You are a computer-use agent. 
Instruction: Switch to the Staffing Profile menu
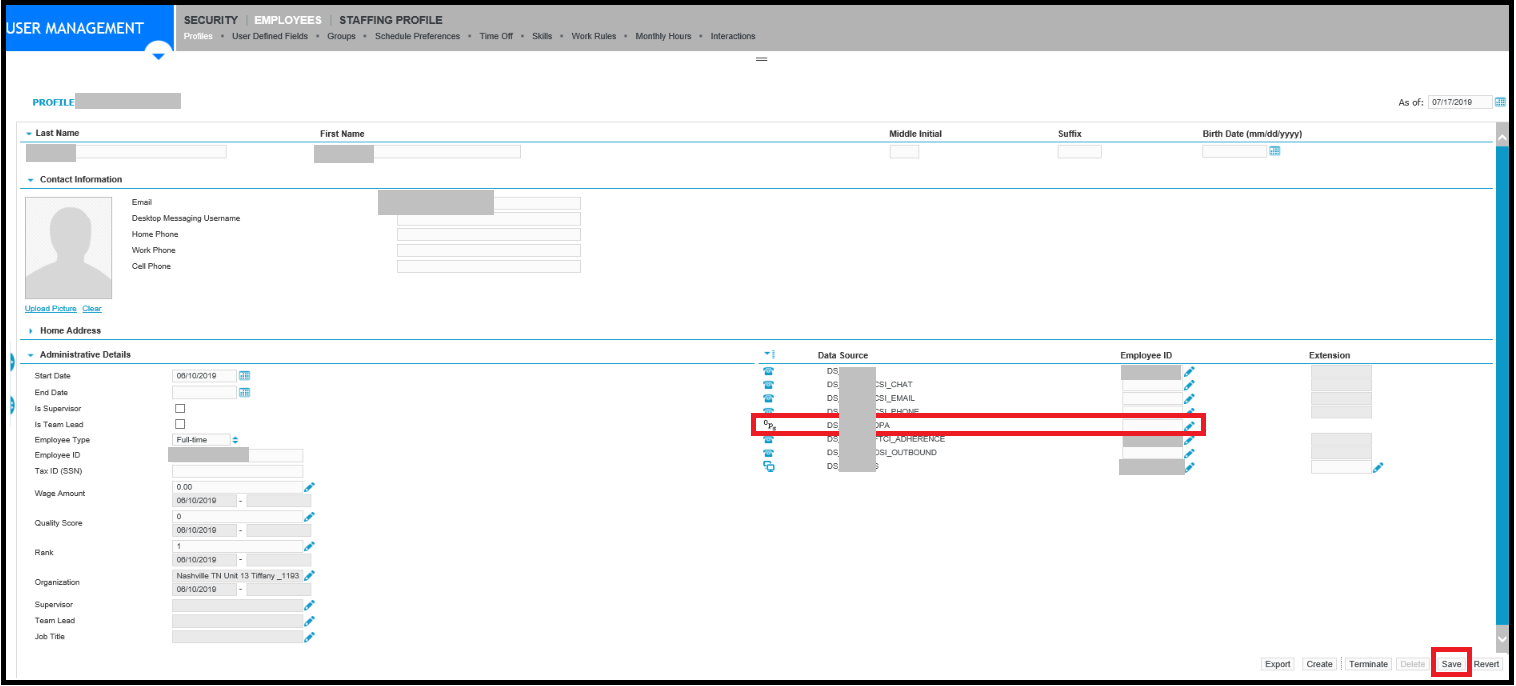click(391, 20)
